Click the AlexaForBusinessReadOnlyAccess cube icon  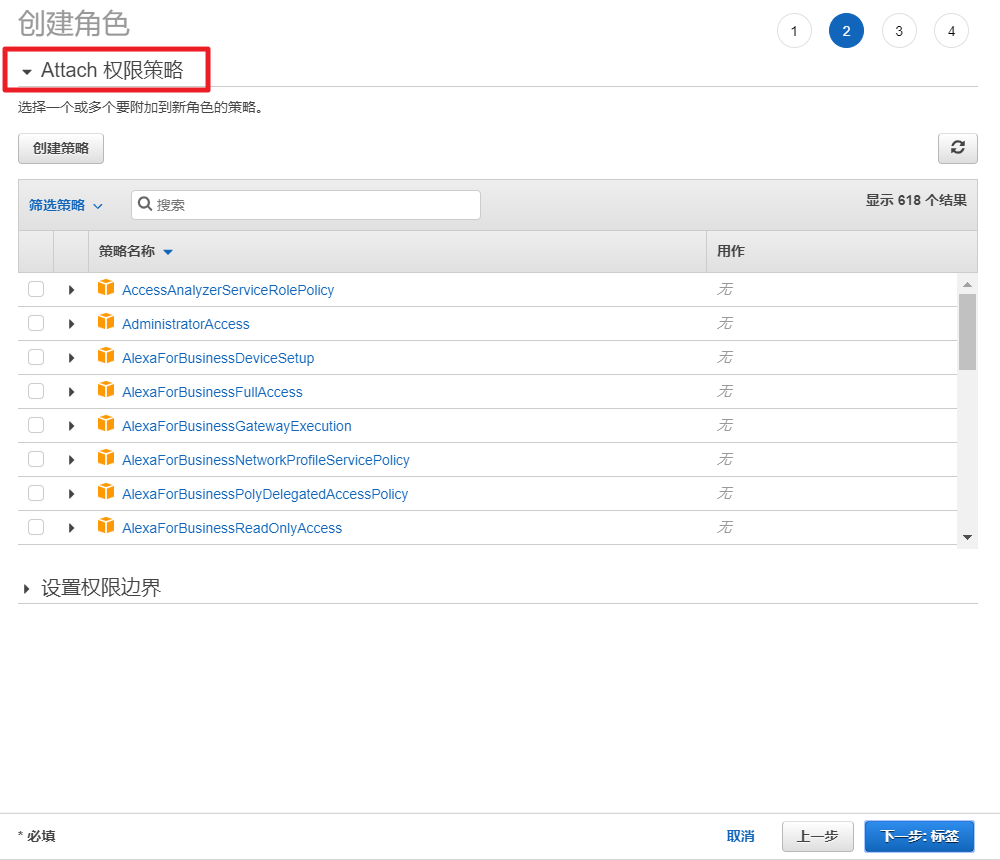click(x=106, y=527)
